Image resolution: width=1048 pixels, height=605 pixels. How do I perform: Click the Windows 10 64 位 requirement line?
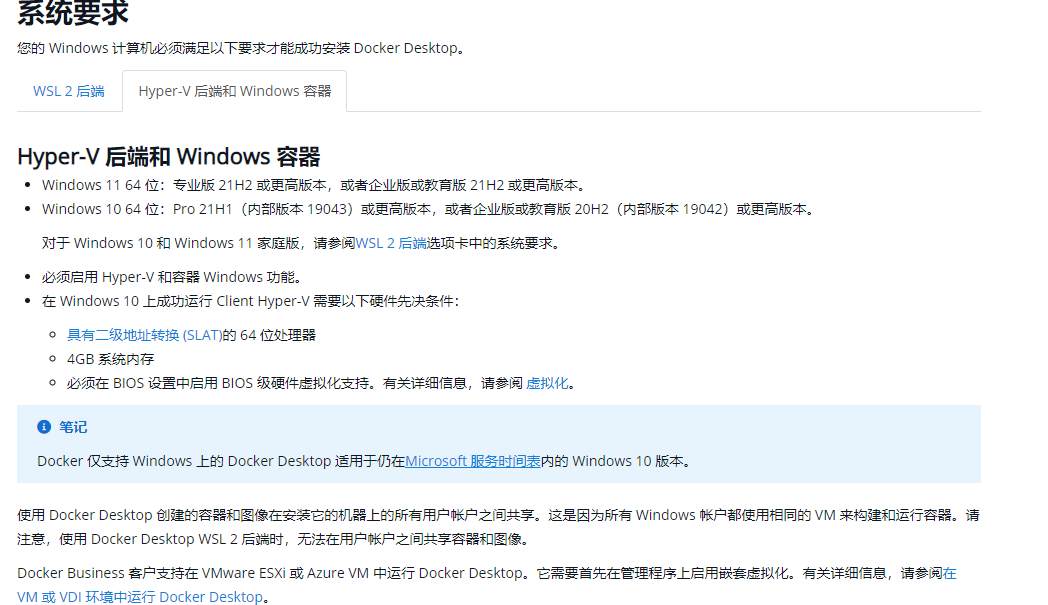tap(430, 209)
